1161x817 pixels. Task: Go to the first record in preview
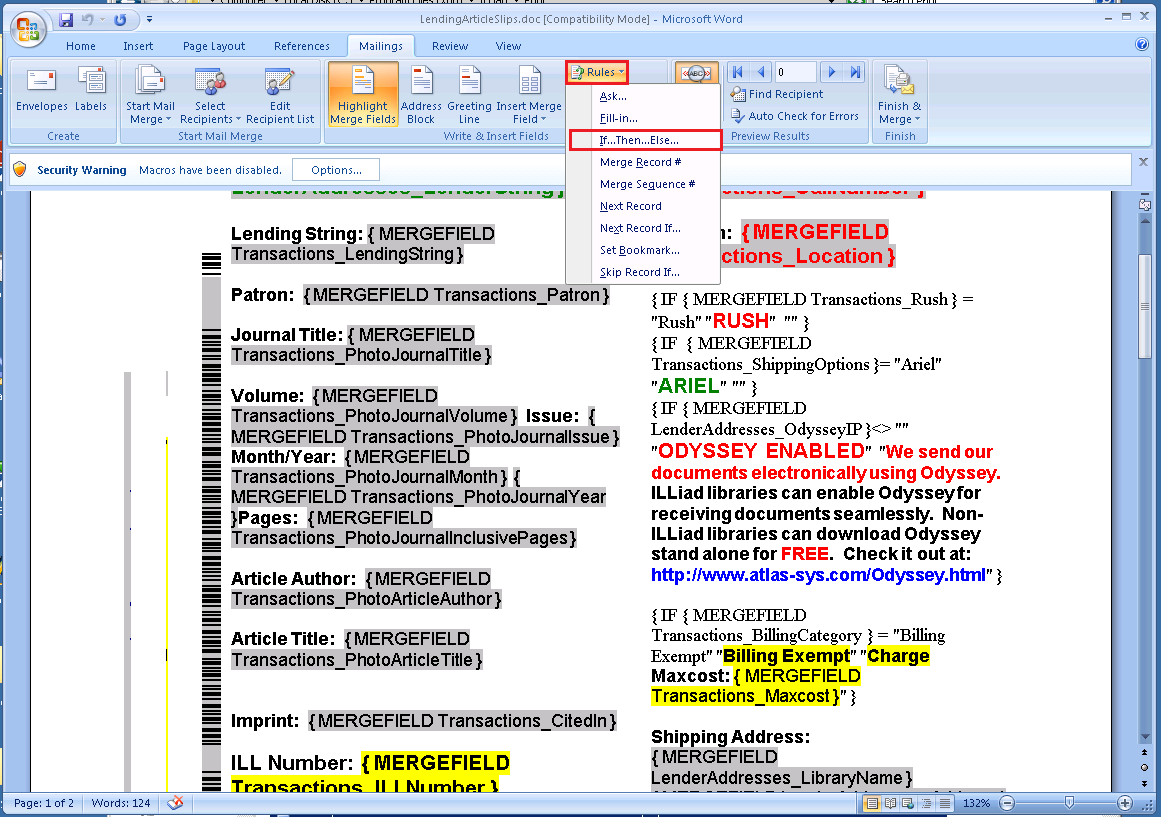(737, 72)
